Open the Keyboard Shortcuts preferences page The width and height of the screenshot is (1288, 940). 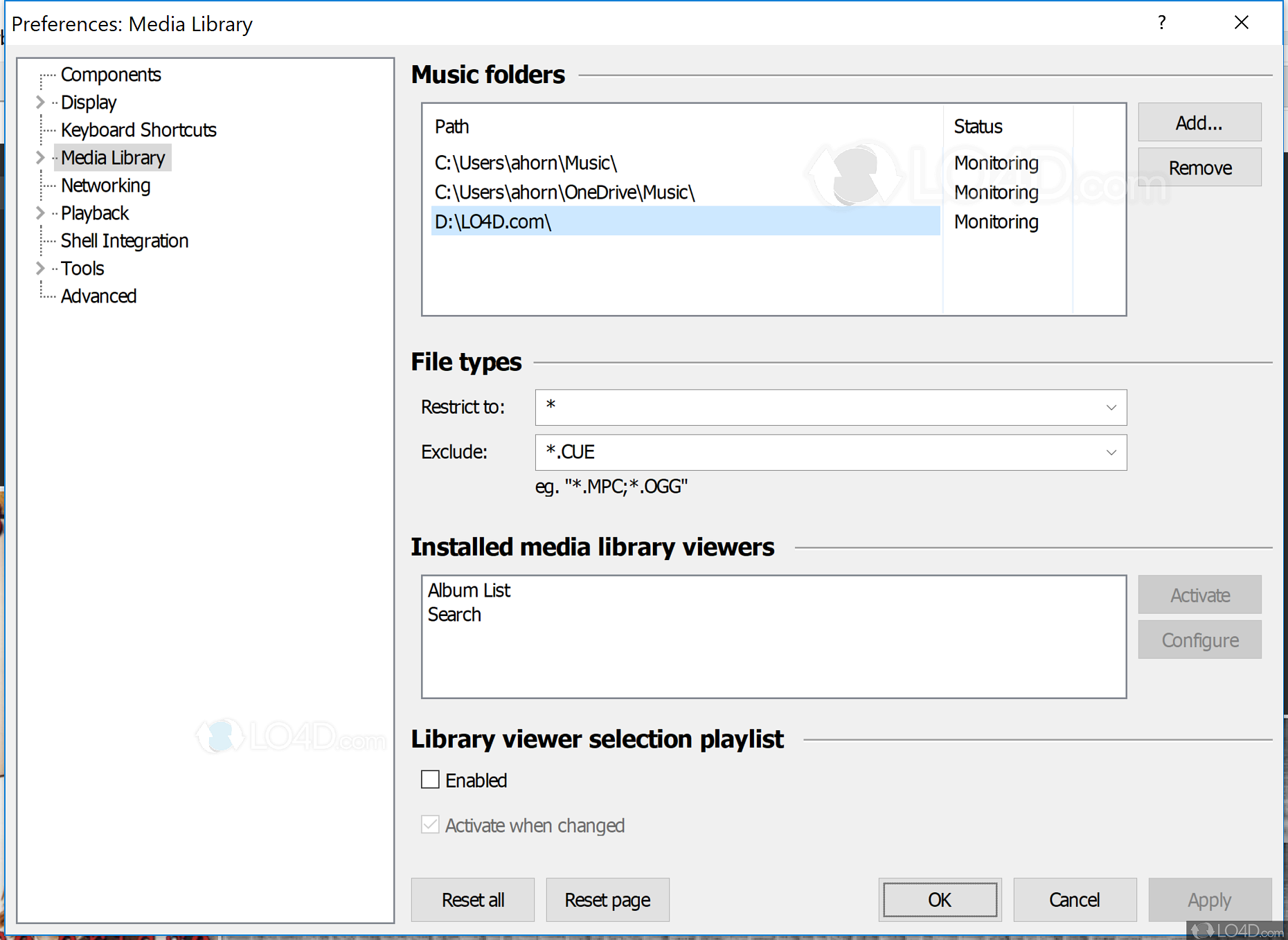(x=138, y=129)
